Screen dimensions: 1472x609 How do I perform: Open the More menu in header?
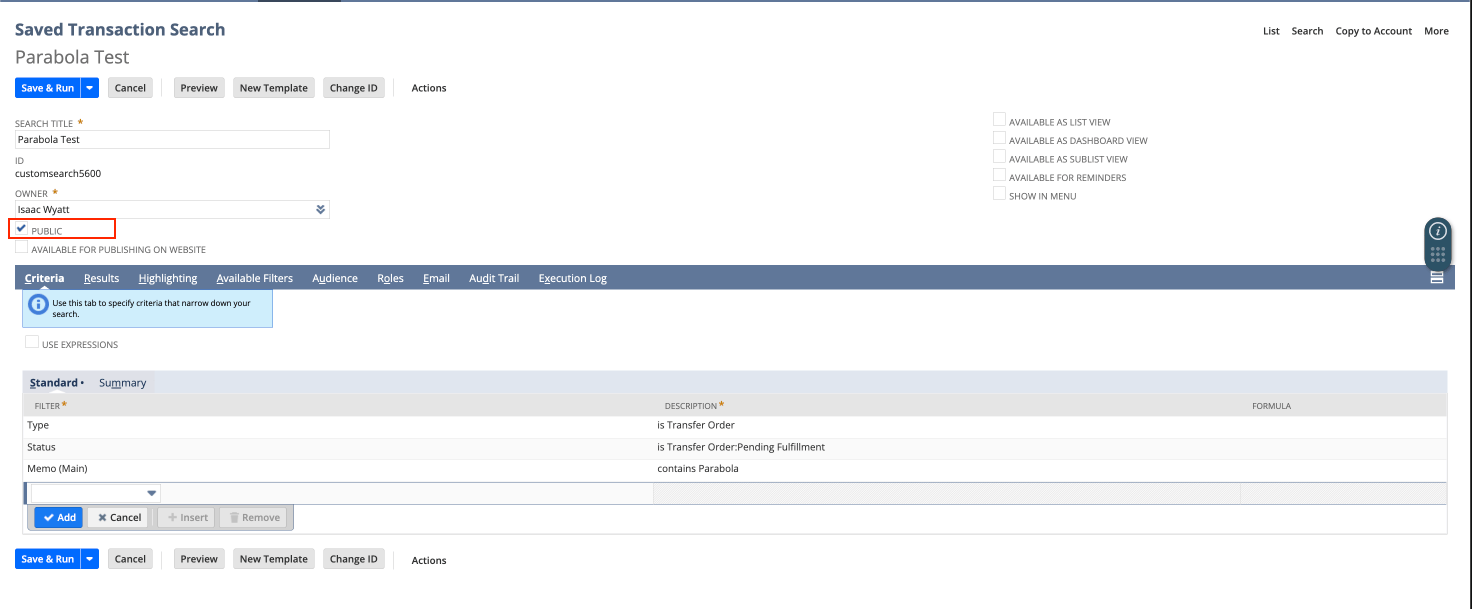[1436, 31]
